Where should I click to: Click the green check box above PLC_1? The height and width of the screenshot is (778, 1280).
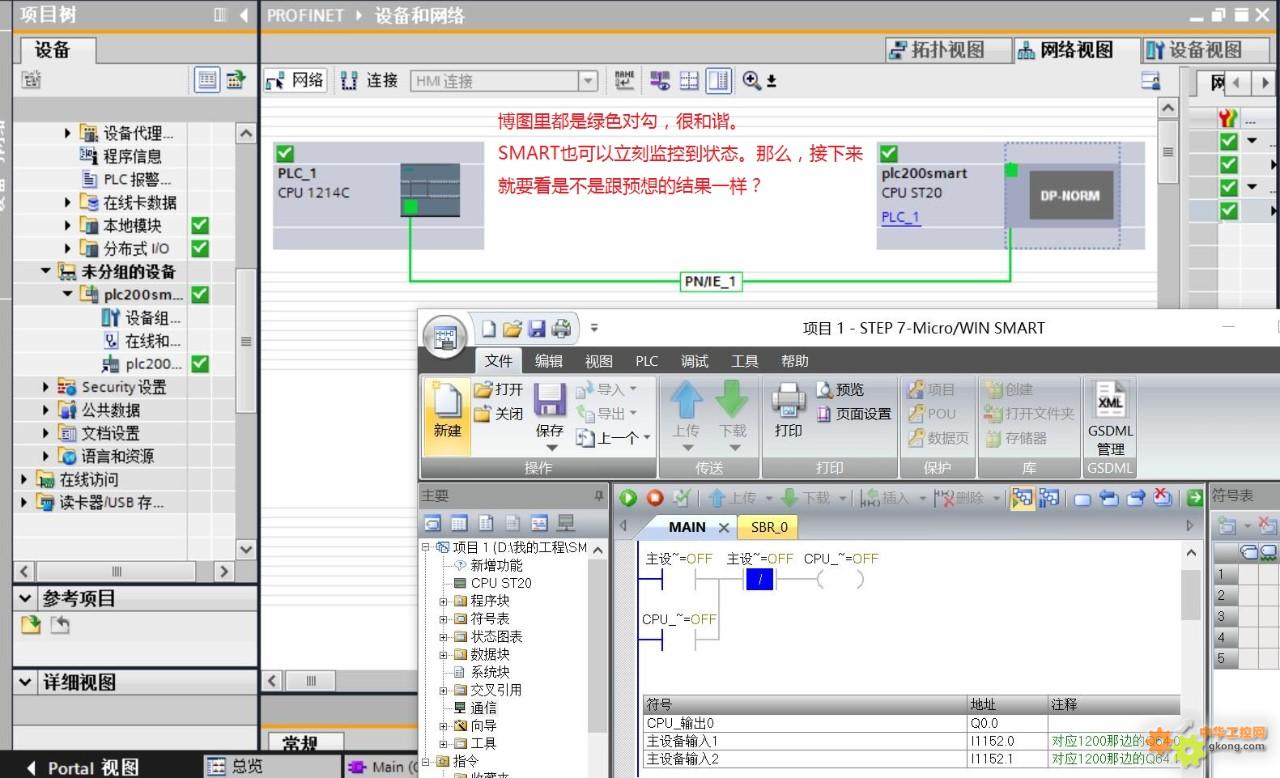(285, 153)
